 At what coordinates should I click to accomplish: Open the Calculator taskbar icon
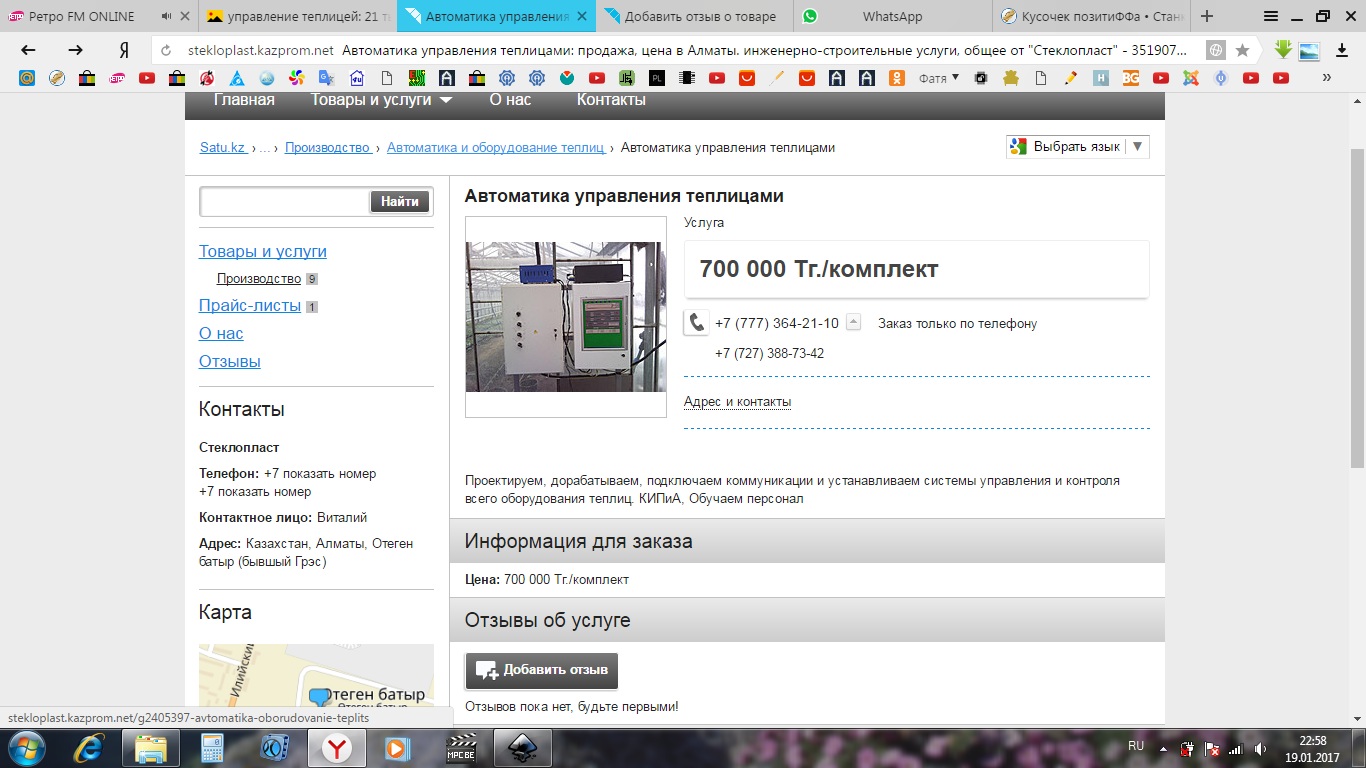(211, 747)
